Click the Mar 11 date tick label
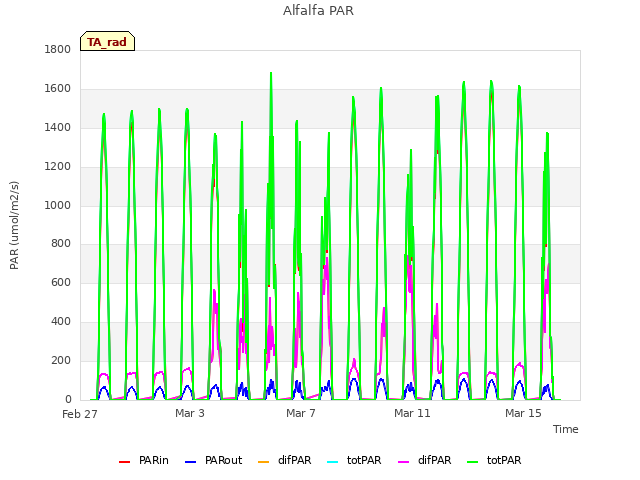Viewport: 640px width, 480px height. (412, 413)
